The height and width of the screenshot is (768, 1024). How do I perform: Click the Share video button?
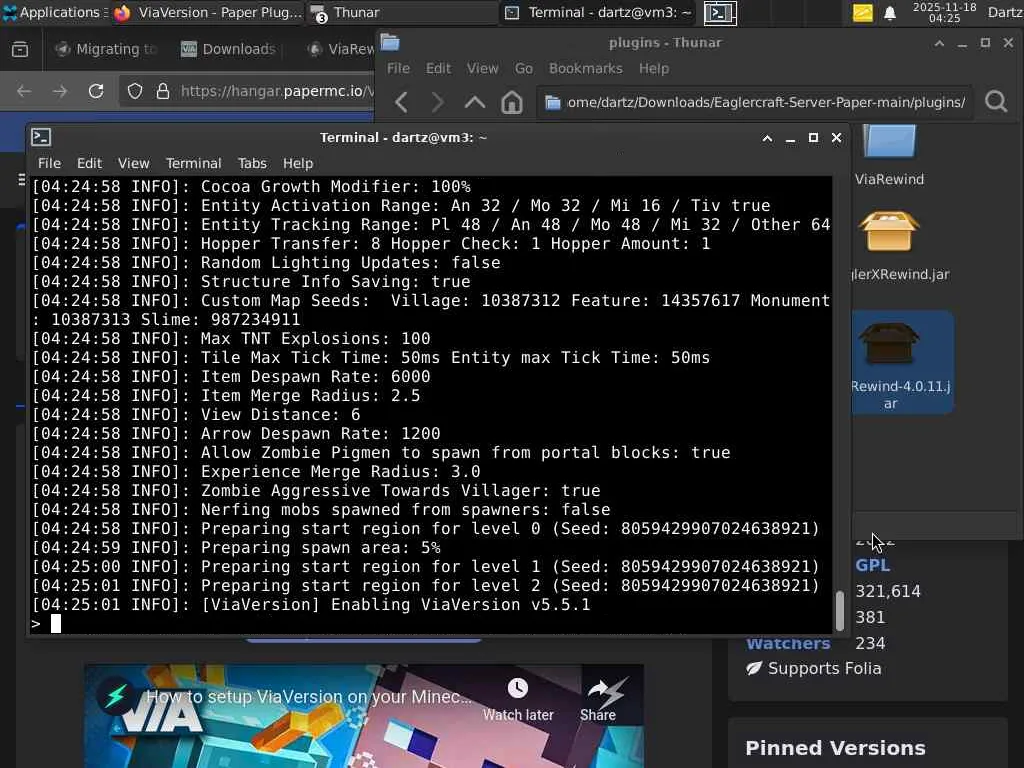tap(598, 700)
